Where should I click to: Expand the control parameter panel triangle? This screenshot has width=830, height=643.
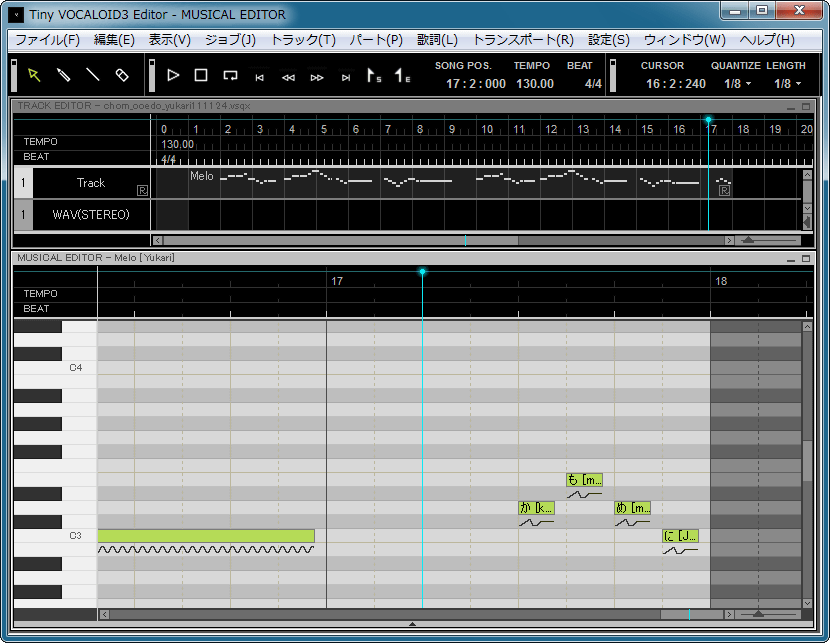[x=412, y=624]
